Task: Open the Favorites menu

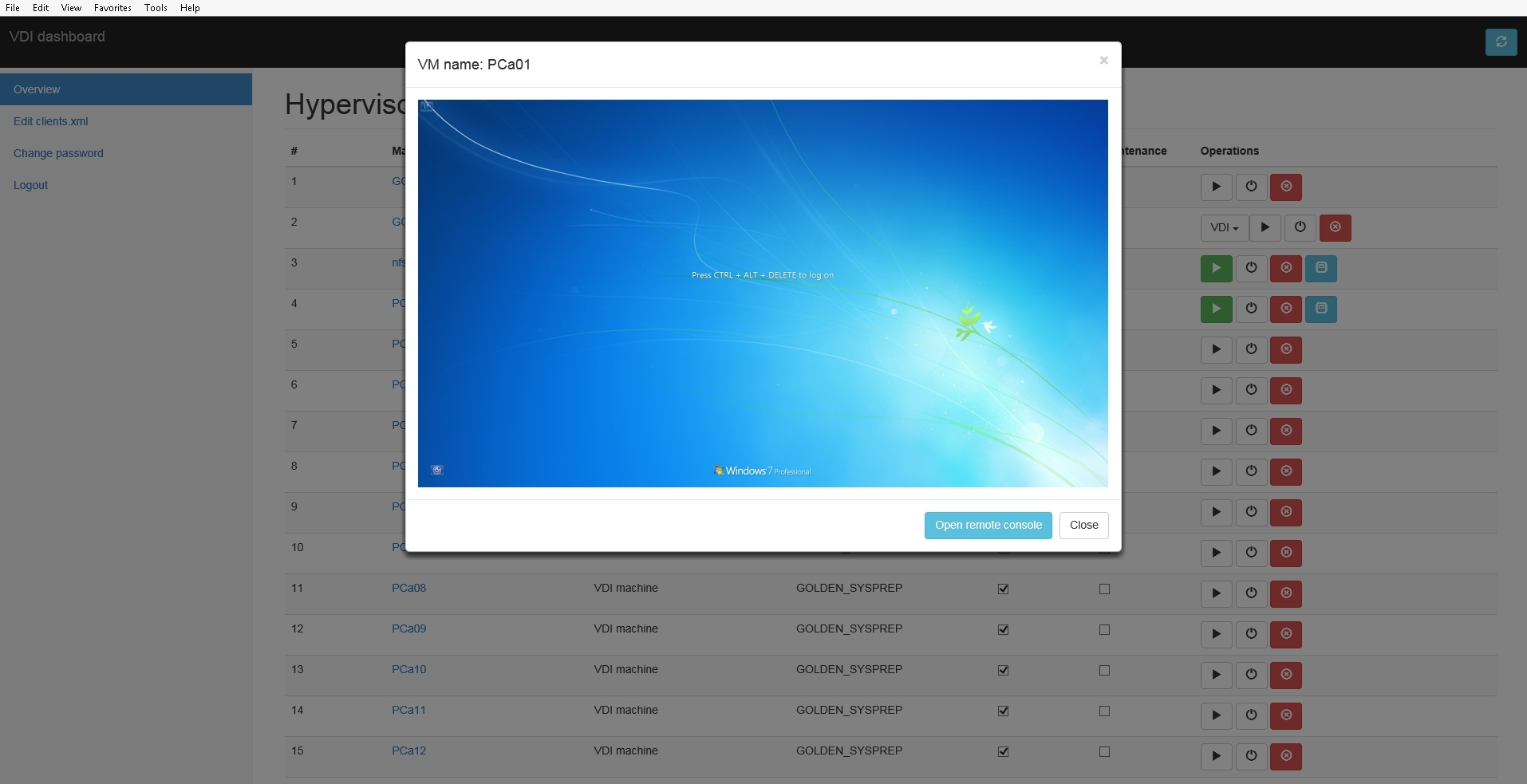Action: pos(112,8)
